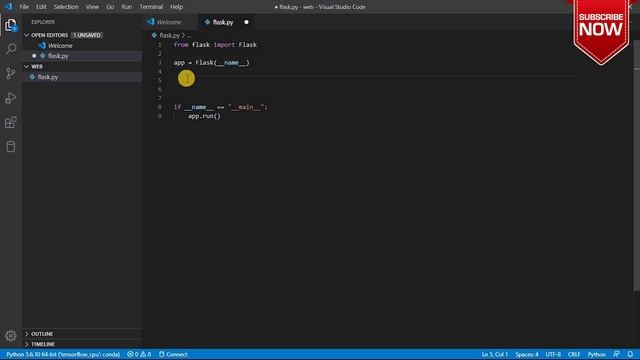The height and width of the screenshot is (360, 640).
Task: Open the Selection menu
Action: tap(66, 7)
